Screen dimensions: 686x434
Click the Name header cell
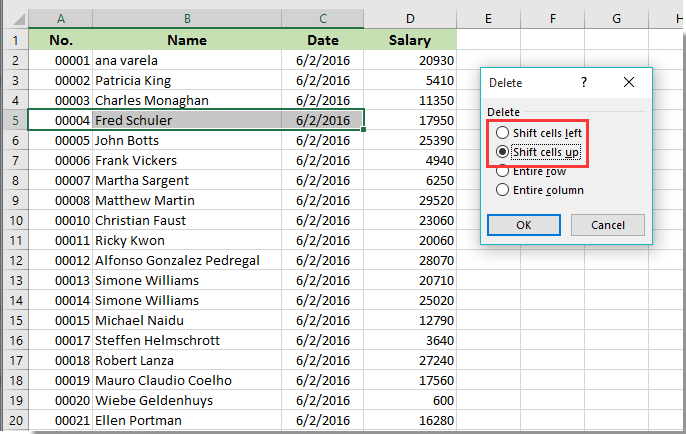click(186, 40)
